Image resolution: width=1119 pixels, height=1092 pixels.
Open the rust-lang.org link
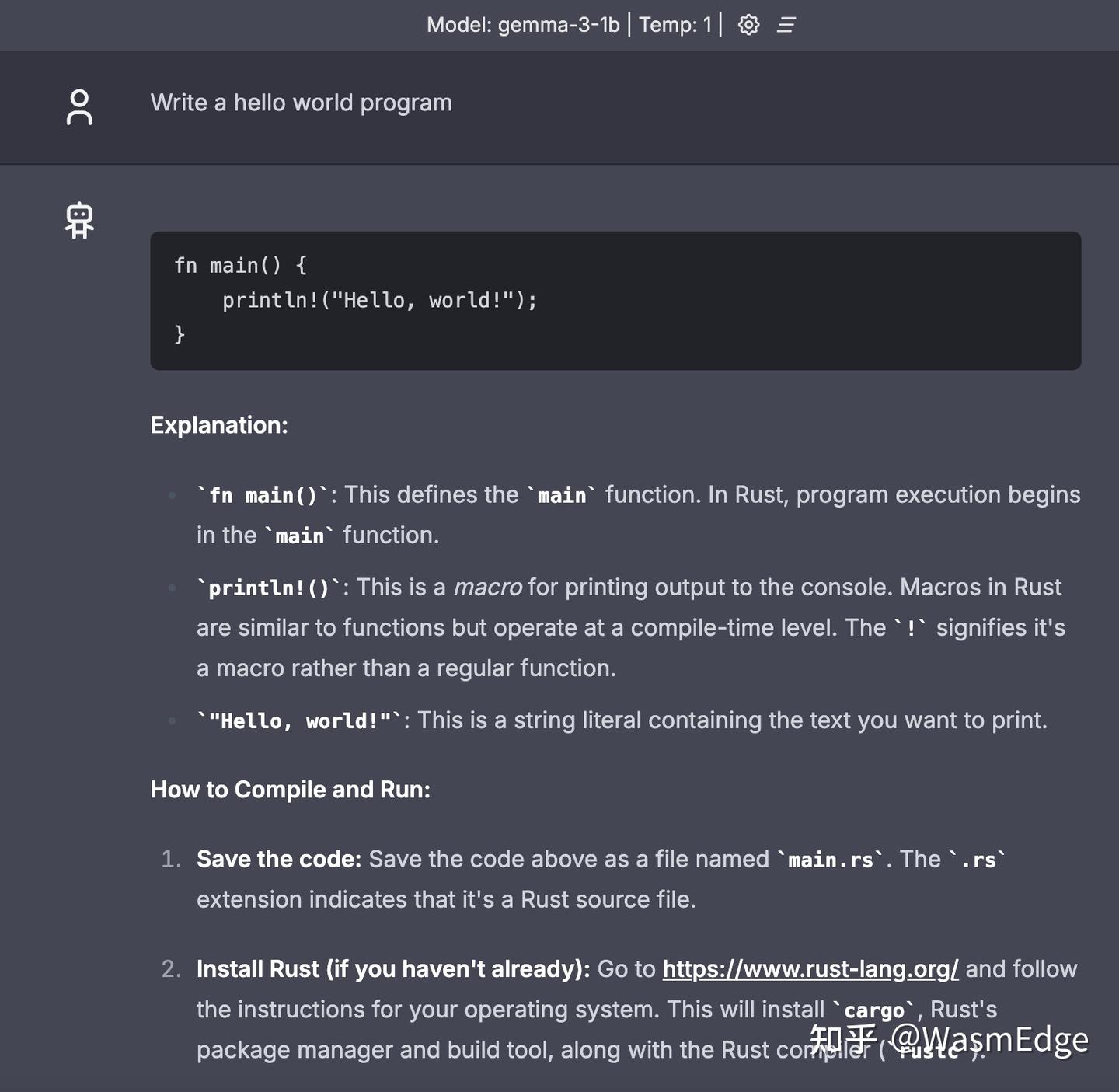coord(810,969)
